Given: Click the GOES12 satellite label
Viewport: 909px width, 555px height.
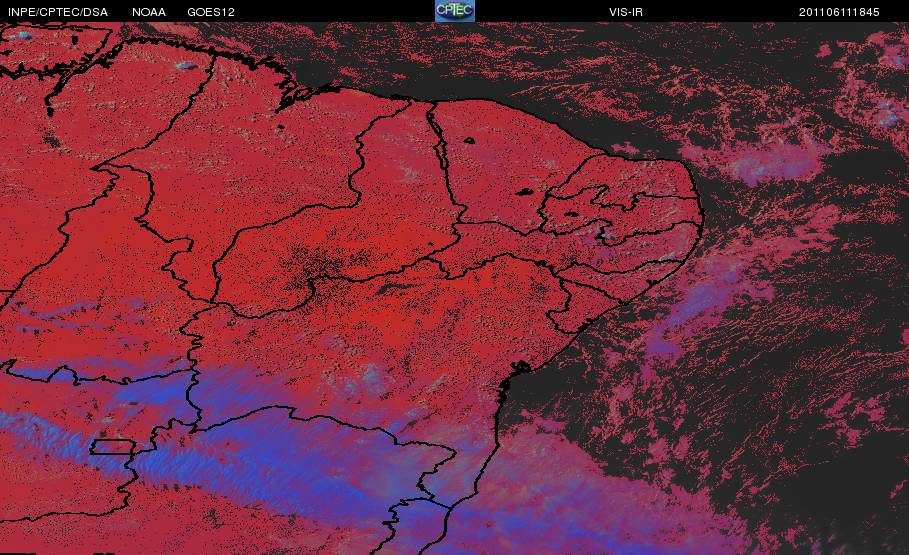Looking at the screenshot, I should pos(211,12).
